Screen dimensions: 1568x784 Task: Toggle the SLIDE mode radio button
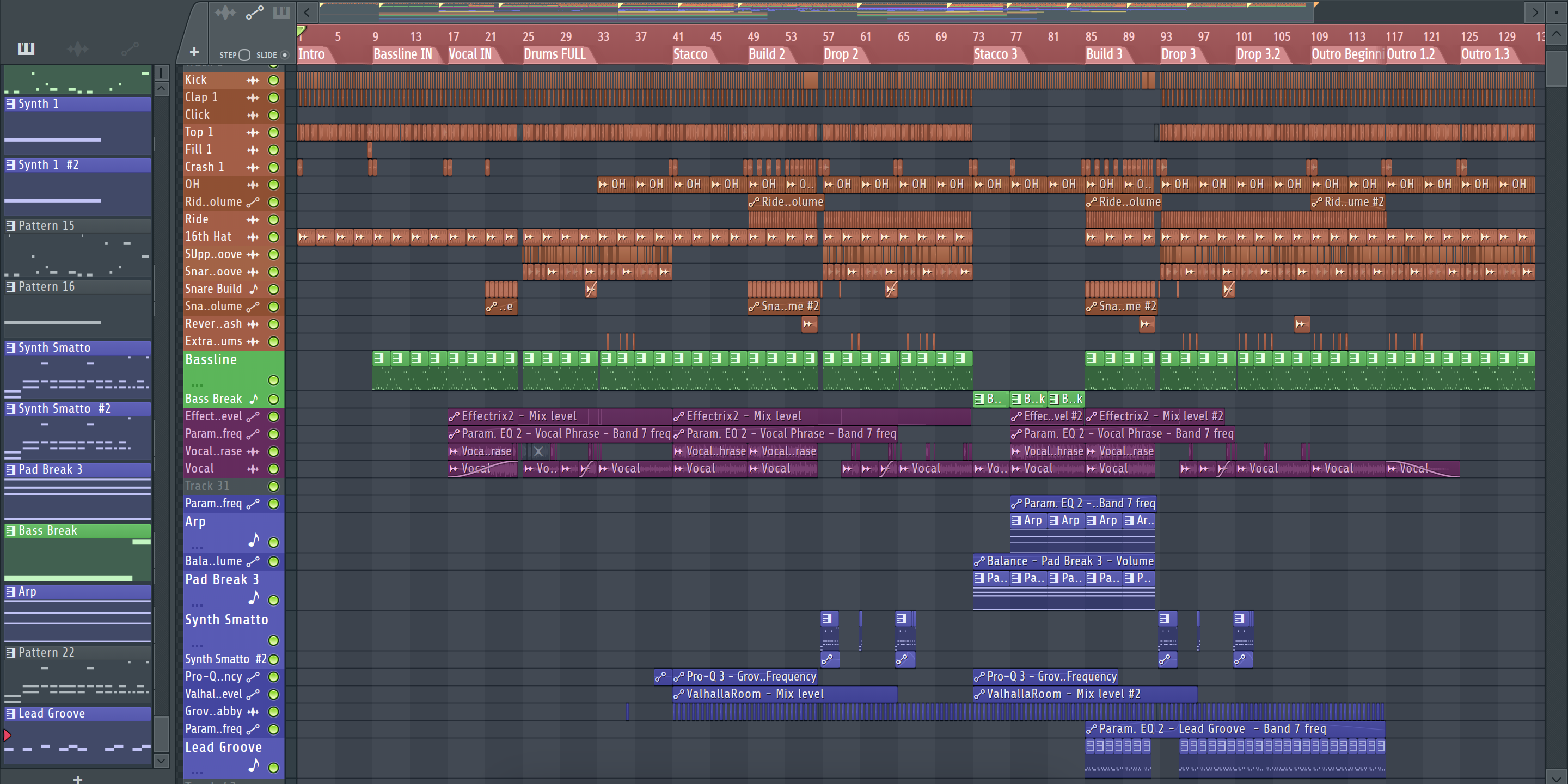(x=284, y=55)
